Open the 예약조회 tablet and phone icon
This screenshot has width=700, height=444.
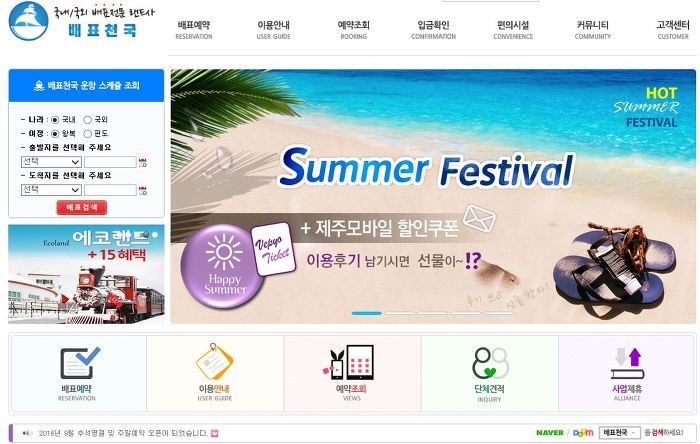point(351,362)
